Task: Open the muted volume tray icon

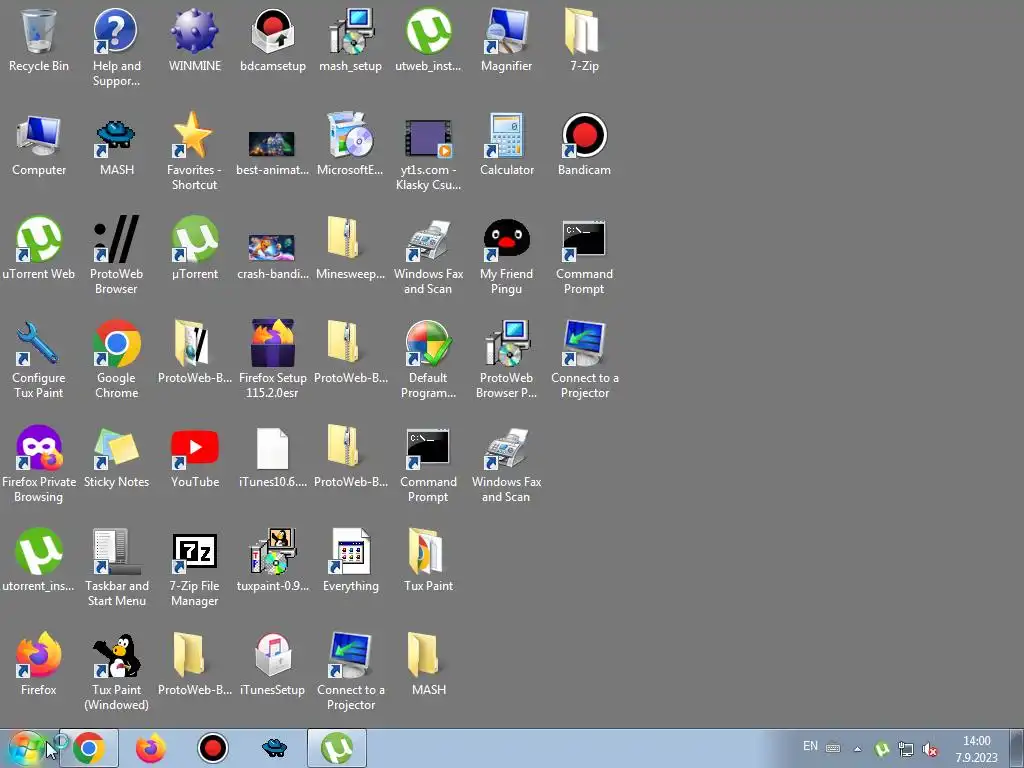Action: 930,749
